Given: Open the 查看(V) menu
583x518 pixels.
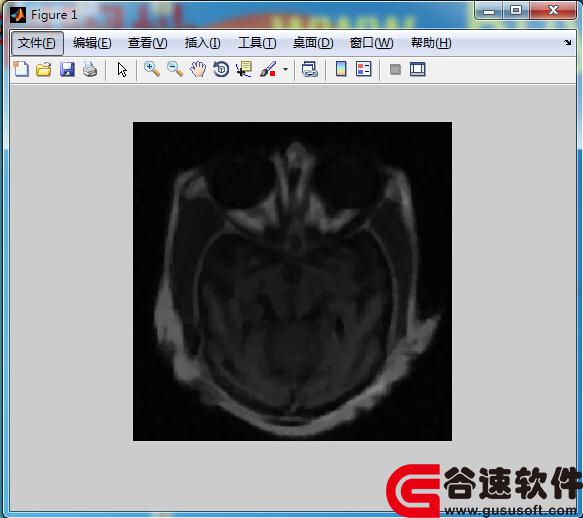Looking at the screenshot, I should [x=147, y=43].
